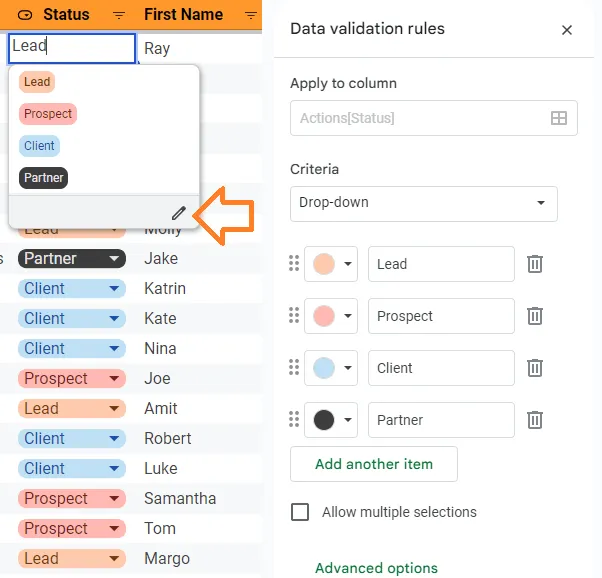Screen dimensions: 602x578
Task: Click the Apply to column range field
Action: point(420,118)
